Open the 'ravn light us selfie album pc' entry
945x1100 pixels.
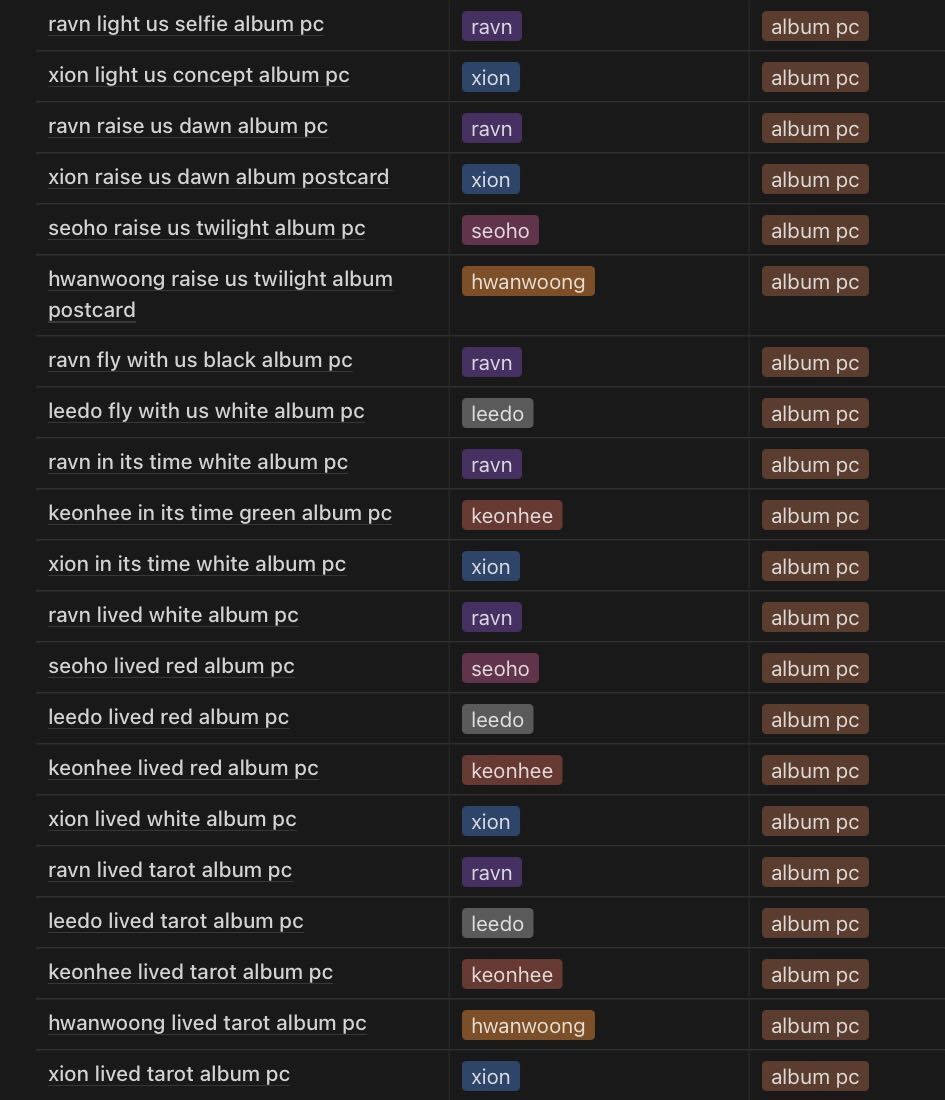coord(186,24)
